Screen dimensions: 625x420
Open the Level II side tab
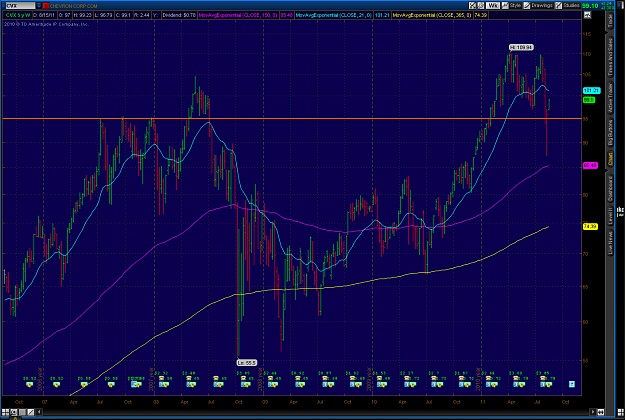(610, 216)
